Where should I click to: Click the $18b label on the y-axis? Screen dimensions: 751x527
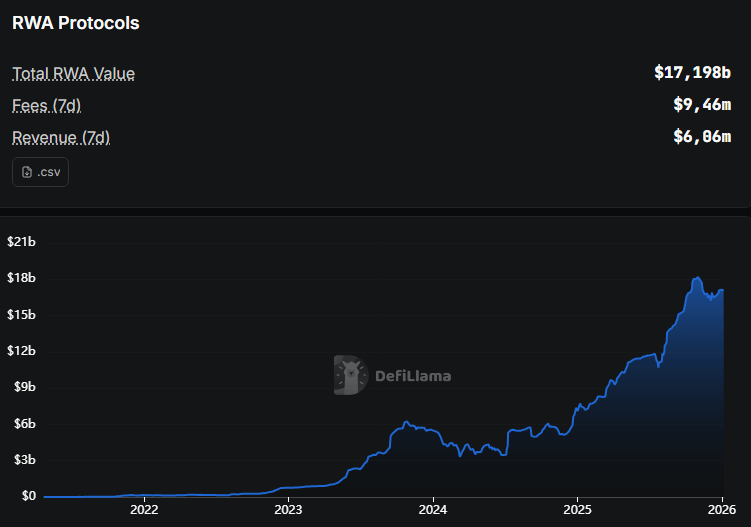tap(22, 278)
